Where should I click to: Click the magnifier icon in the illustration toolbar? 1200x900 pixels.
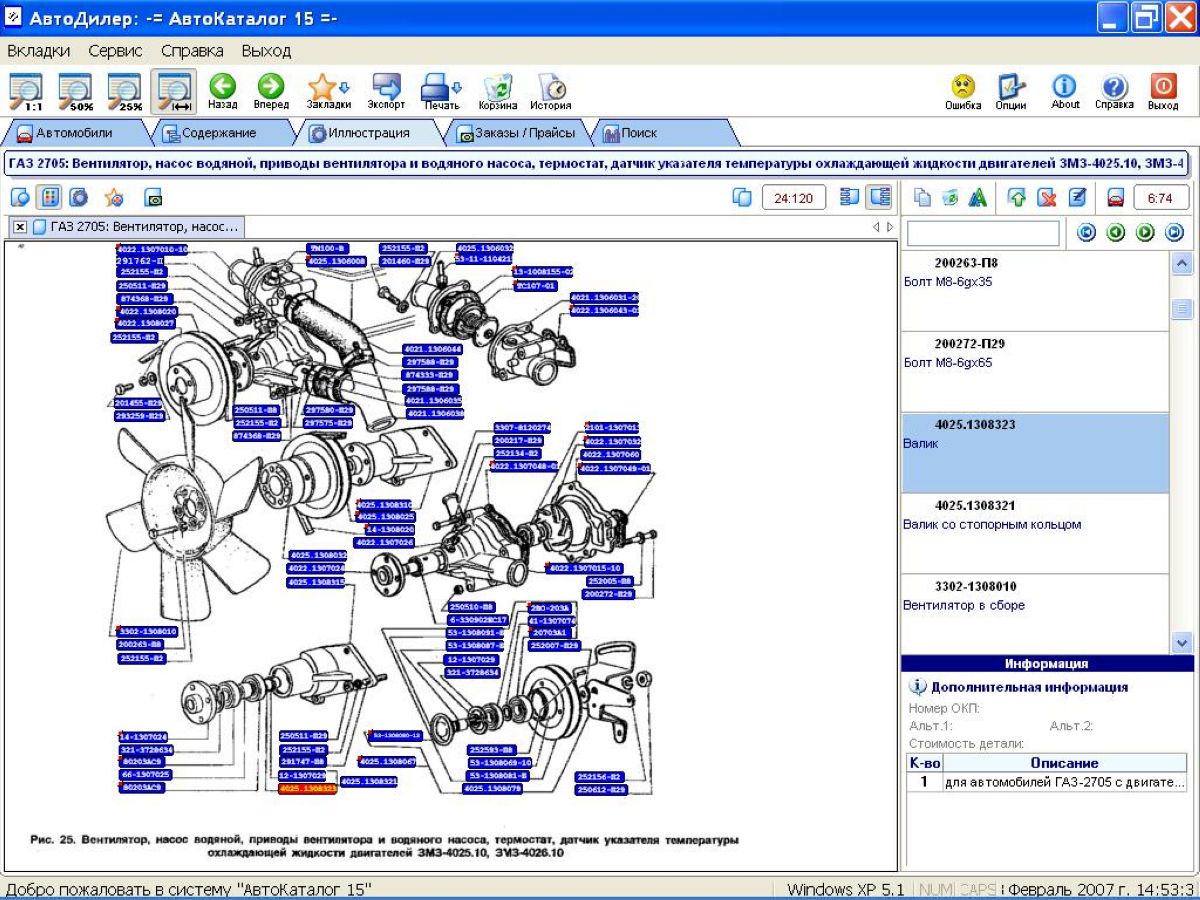(20, 197)
